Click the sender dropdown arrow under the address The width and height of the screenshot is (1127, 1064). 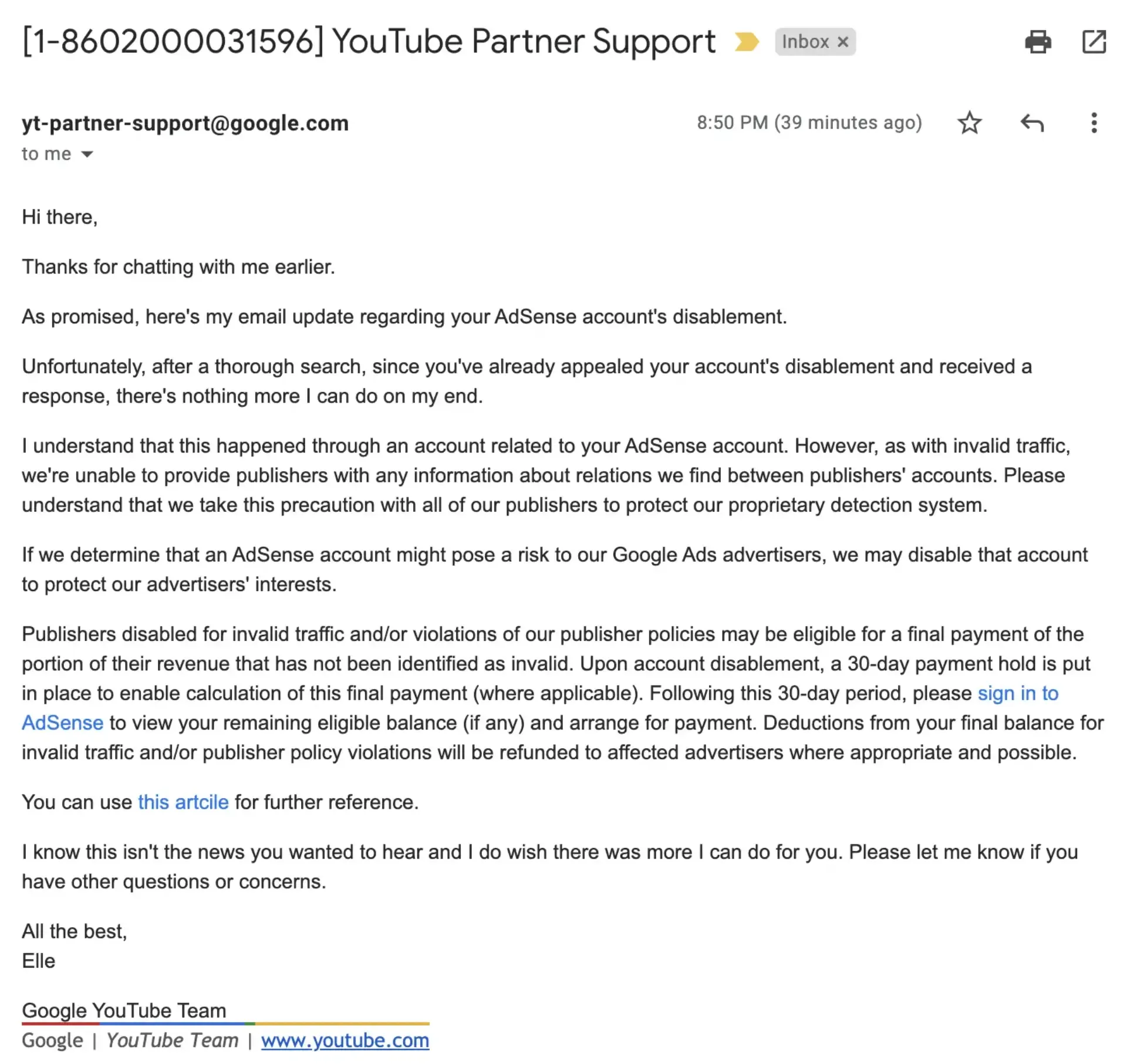(x=86, y=154)
